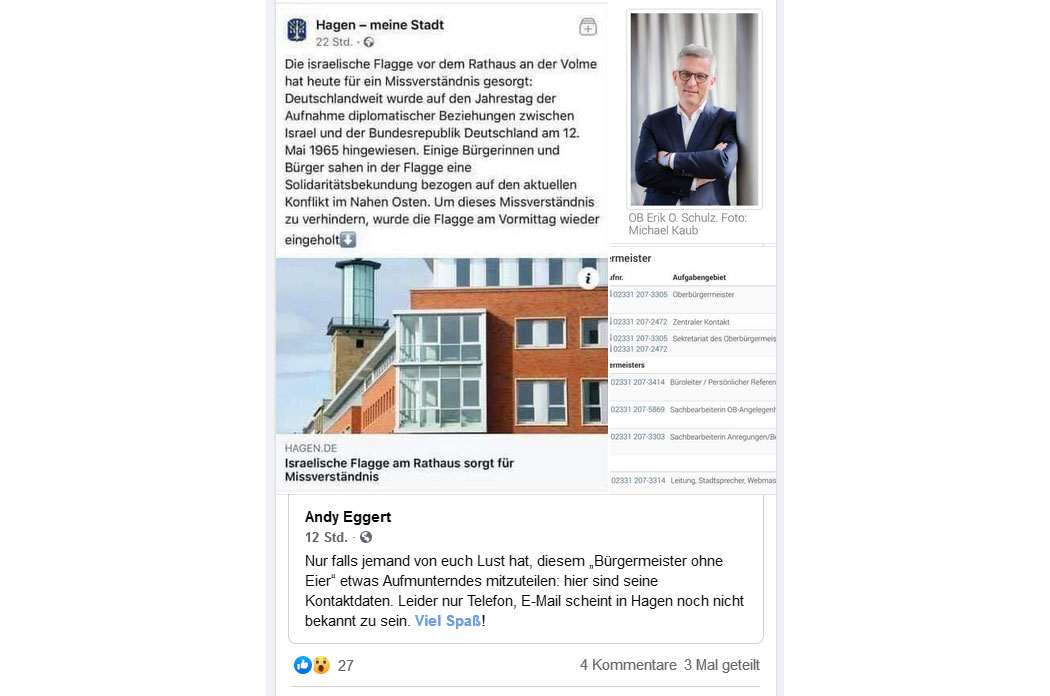Click phone number 02331 207-3305 for Oberbürgermeister
The width and height of the screenshot is (1050, 696).
(x=640, y=295)
